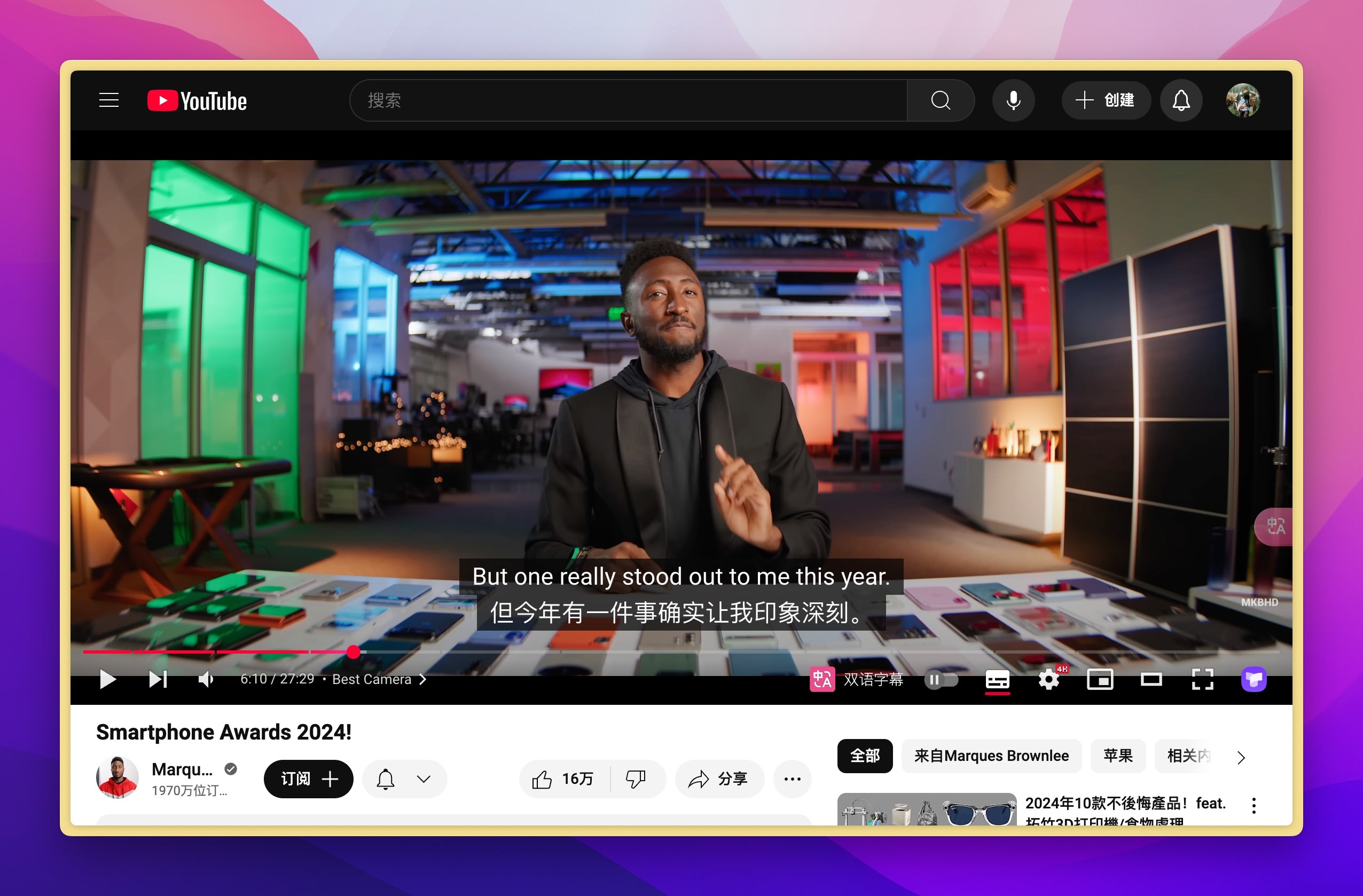
Task: Select the 苹果 filter chip
Action: coord(1118,756)
